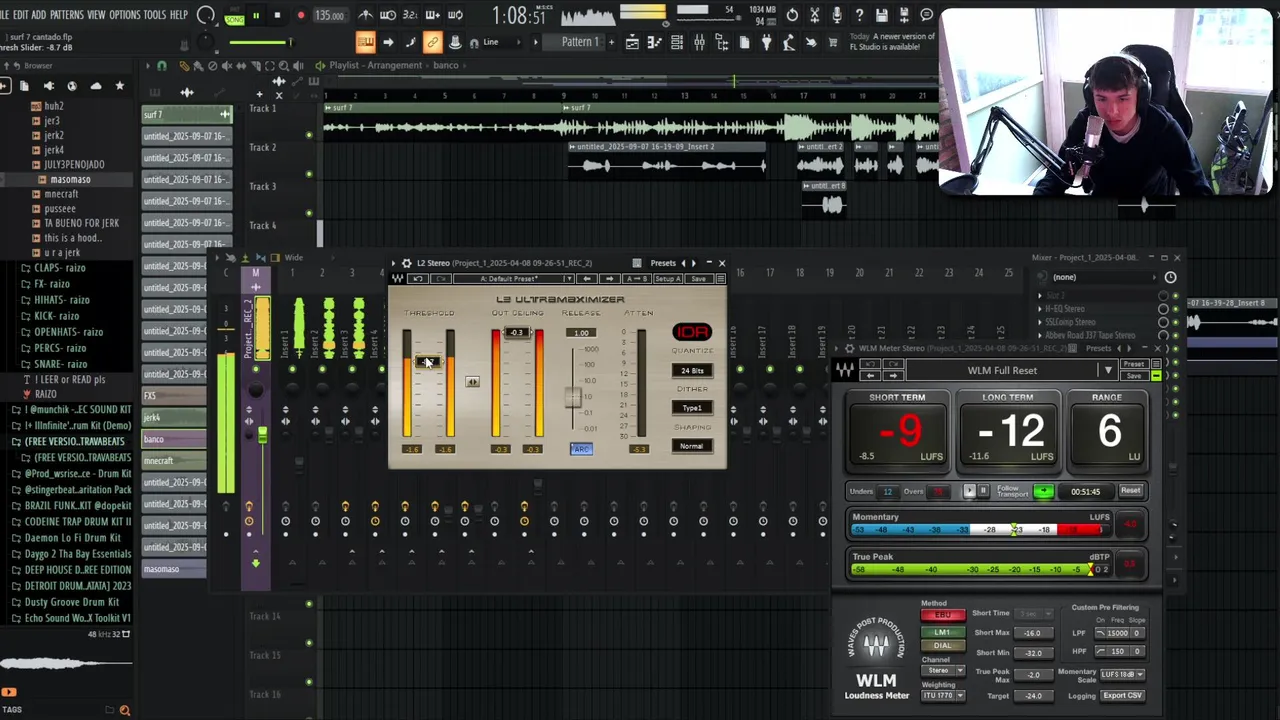Click the Browser search magnifier icon
Viewport: 1280px width, 720px height.
pyautogui.click(x=125, y=710)
